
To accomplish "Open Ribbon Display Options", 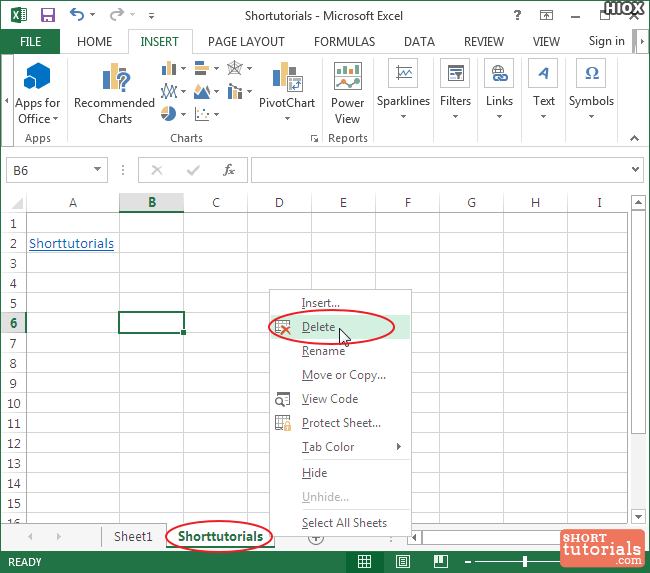I will [x=546, y=15].
